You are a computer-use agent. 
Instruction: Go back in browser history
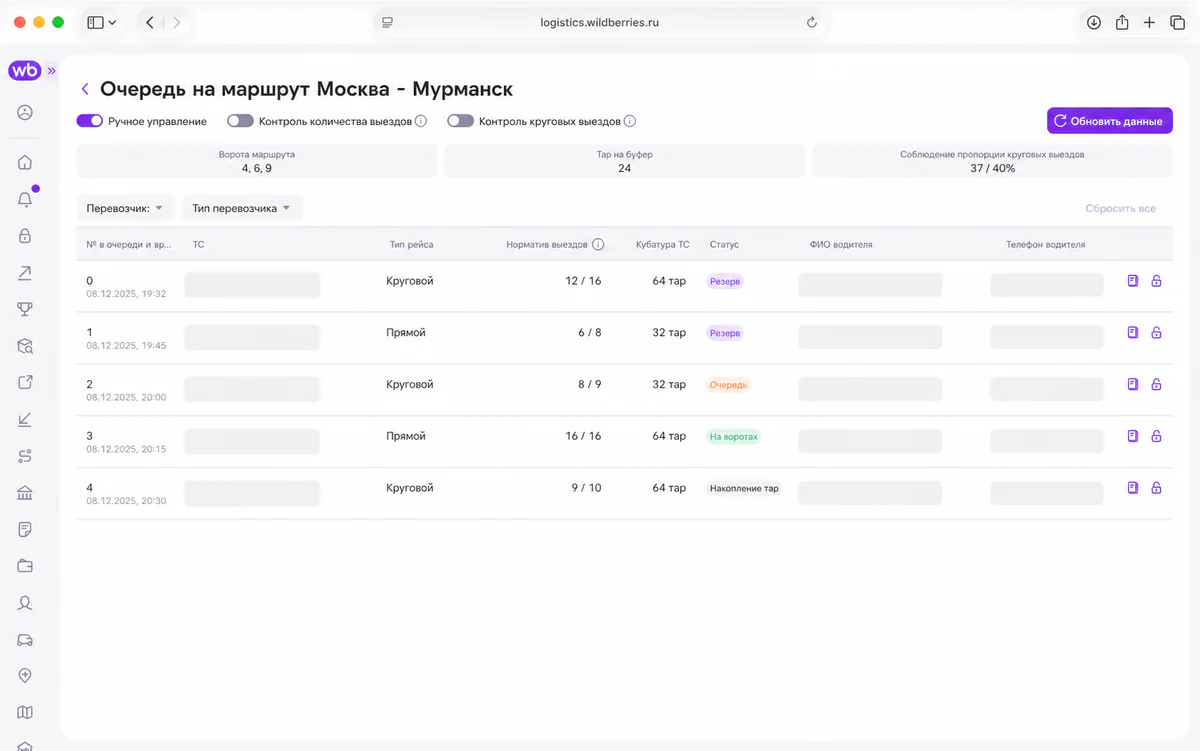point(150,22)
